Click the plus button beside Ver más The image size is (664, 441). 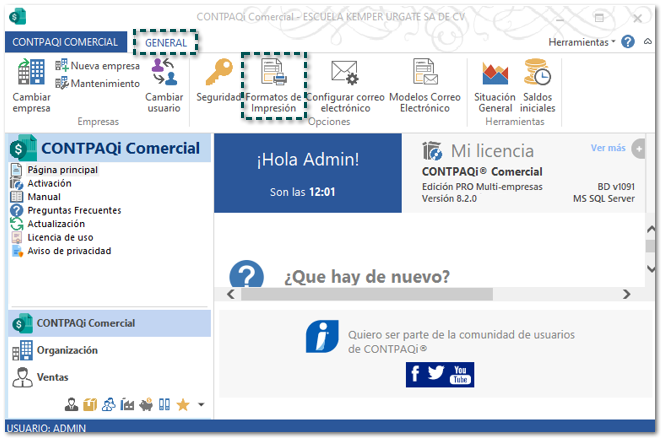tap(639, 149)
